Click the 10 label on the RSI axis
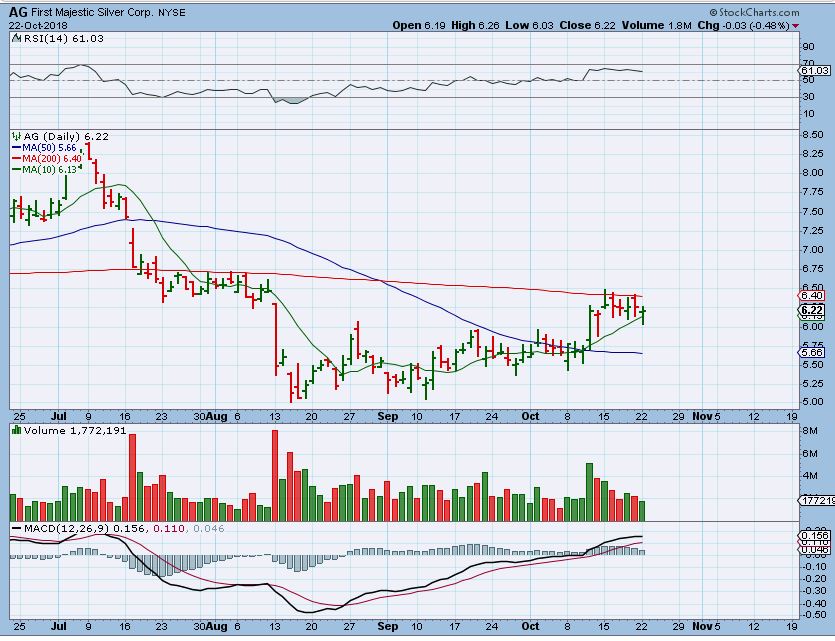 808,113
